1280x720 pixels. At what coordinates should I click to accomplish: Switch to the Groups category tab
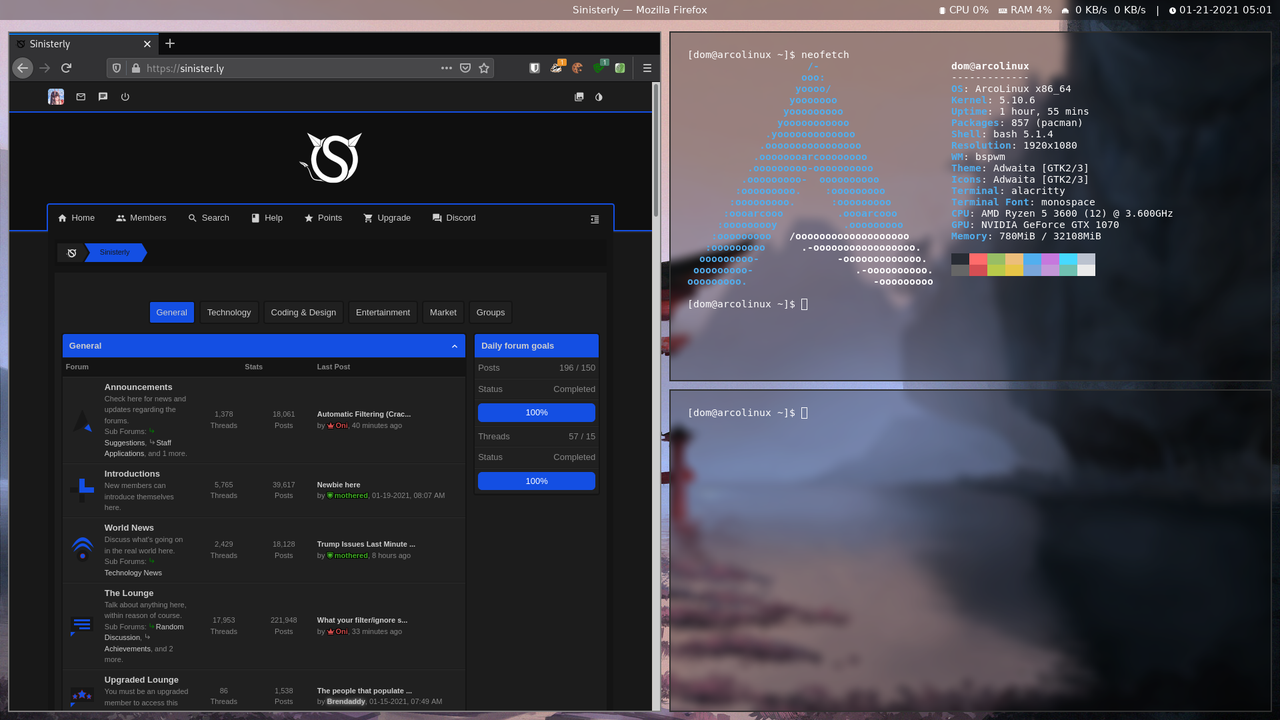pyautogui.click(x=491, y=312)
